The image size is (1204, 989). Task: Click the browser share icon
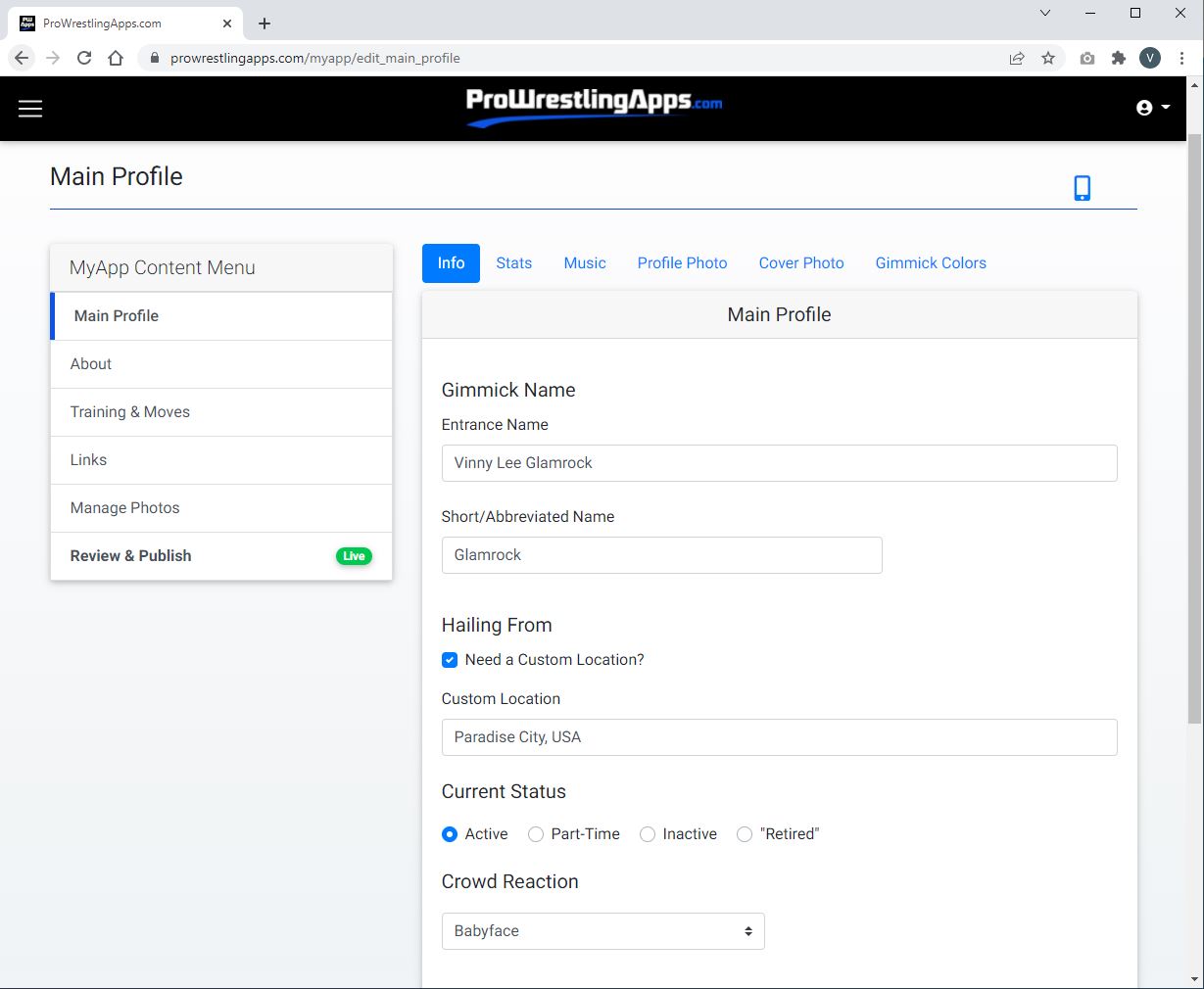(1017, 58)
